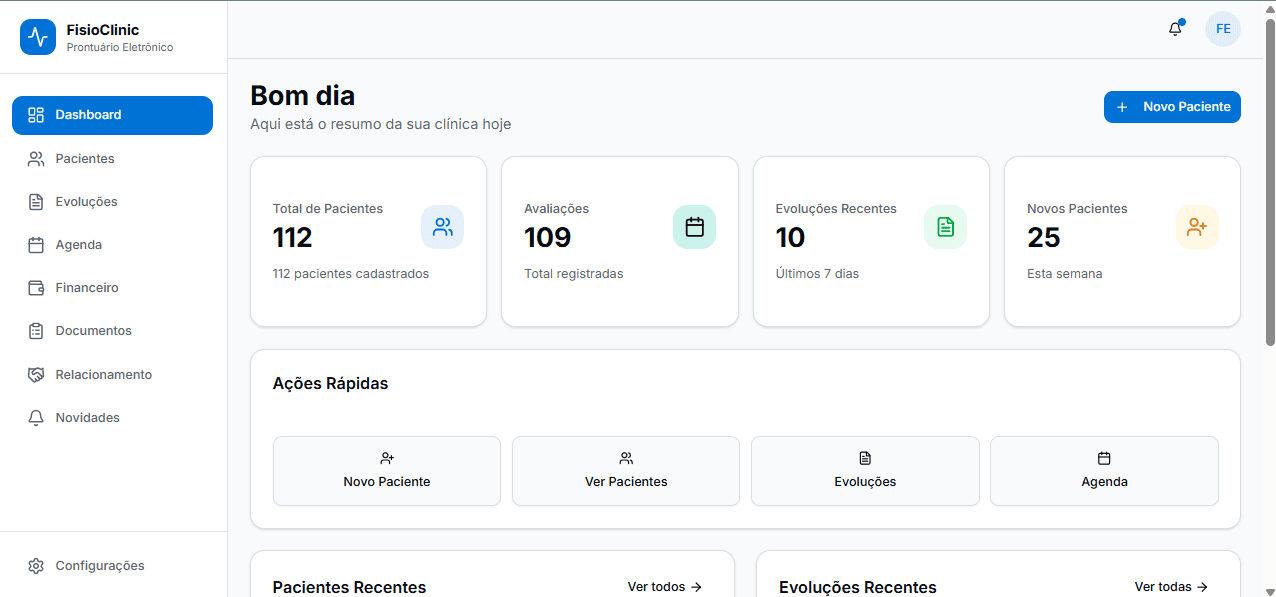1276x597 pixels.
Task: Click the Pacientes Recentes heading
Action: coord(350,588)
